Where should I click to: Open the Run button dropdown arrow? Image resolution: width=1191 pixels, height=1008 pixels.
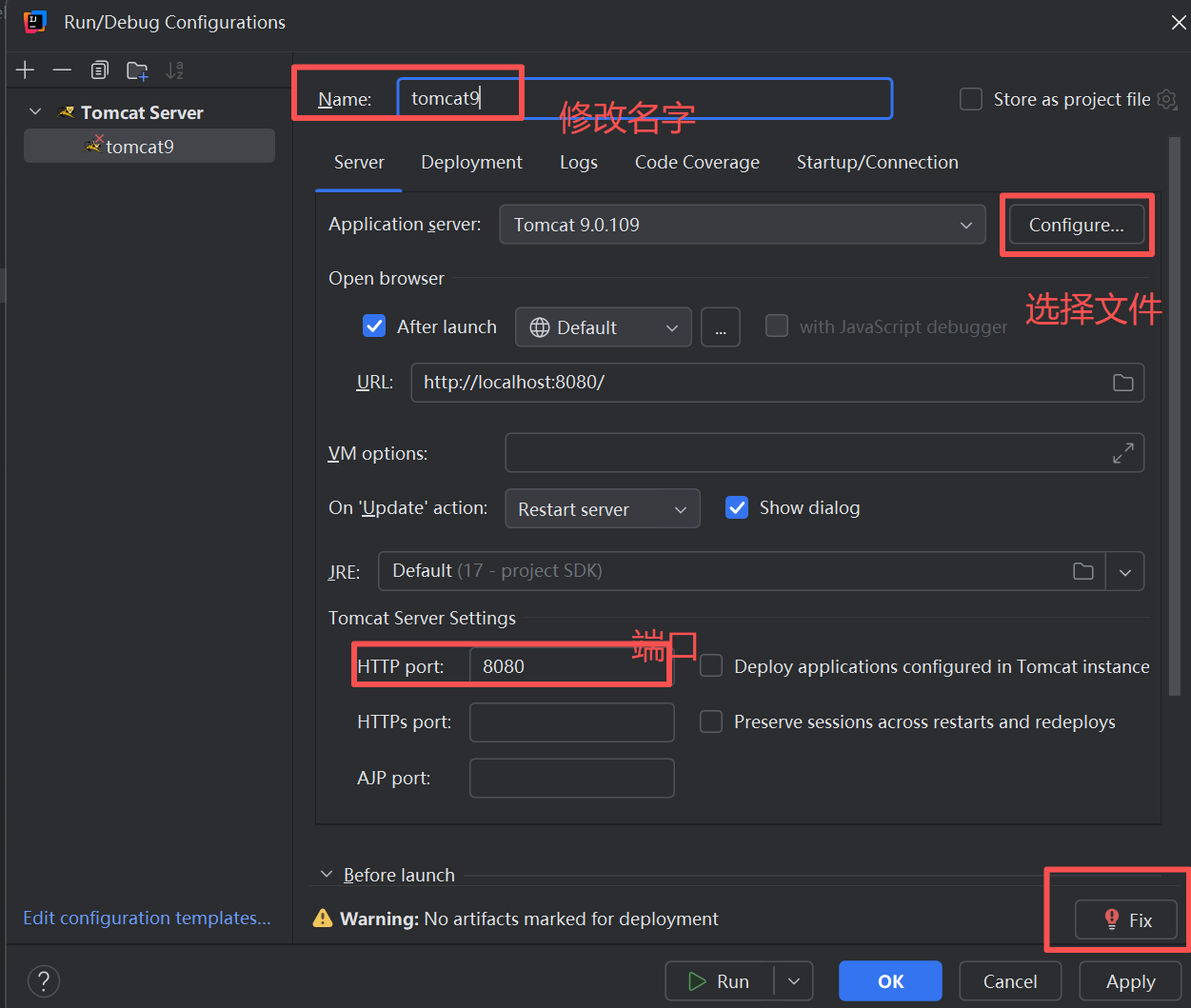(794, 980)
